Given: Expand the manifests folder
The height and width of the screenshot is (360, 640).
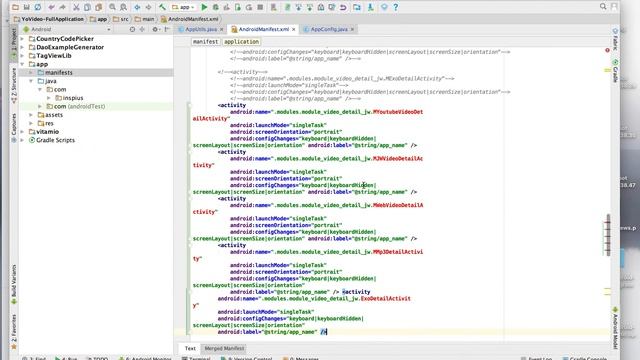Looking at the screenshot, I should click(x=31, y=73).
